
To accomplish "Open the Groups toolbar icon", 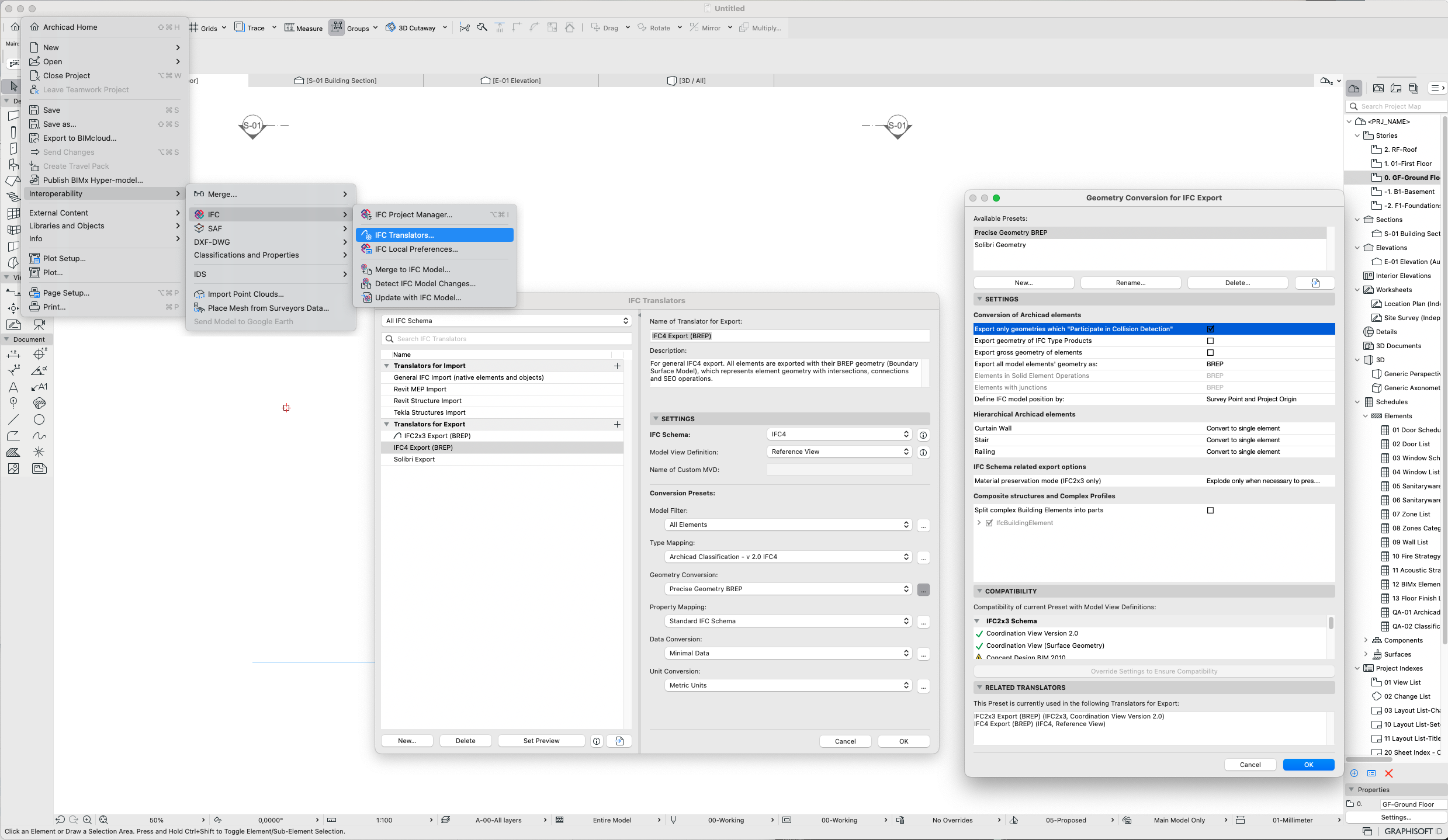I will [x=337, y=27].
